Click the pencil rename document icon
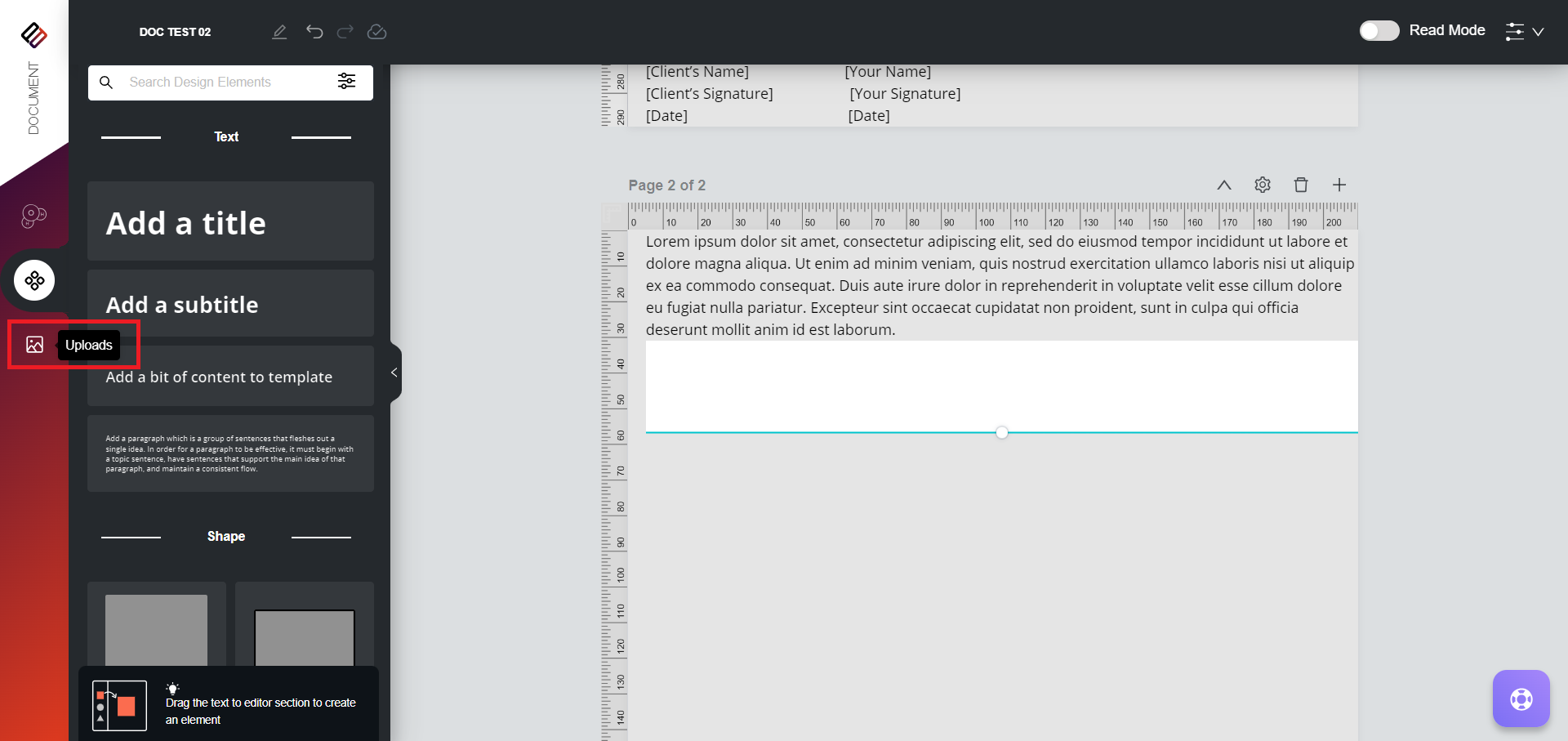This screenshot has height=741, width=1568. 279,32
